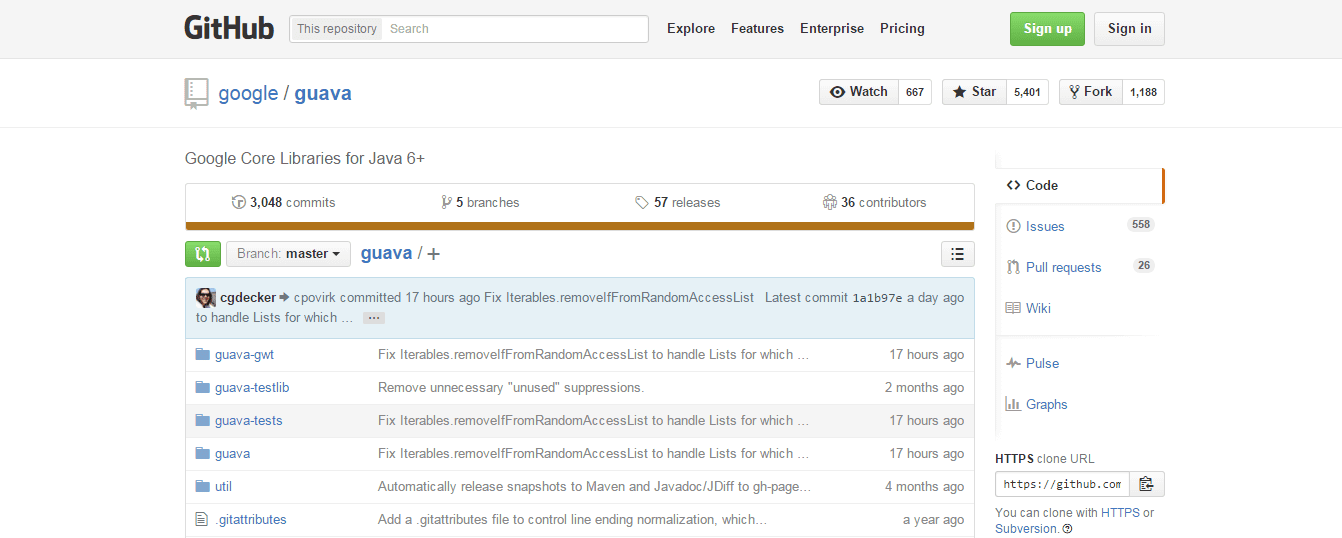Click cgdecker's avatar thumbnail
The width and height of the screenshot is (1342, 538).
(x=206, y=297)
